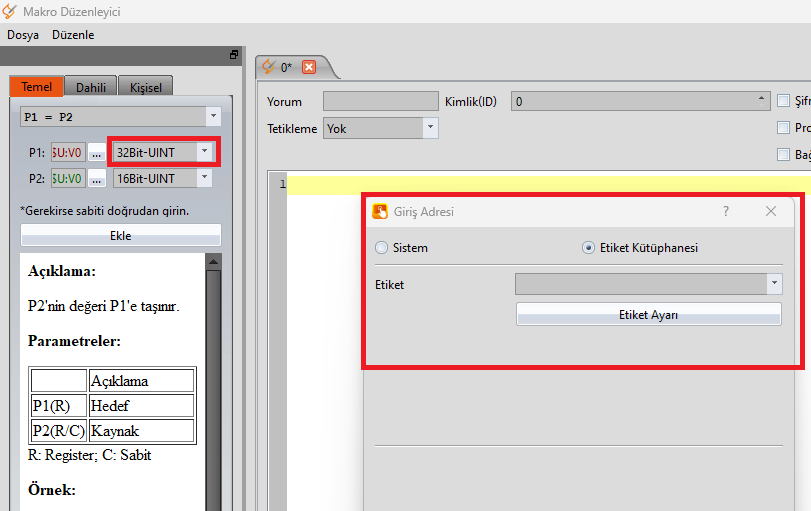Open the Etiket combo box
The height and width of the screenshot is (511, 811).
[x=775, y=285]
